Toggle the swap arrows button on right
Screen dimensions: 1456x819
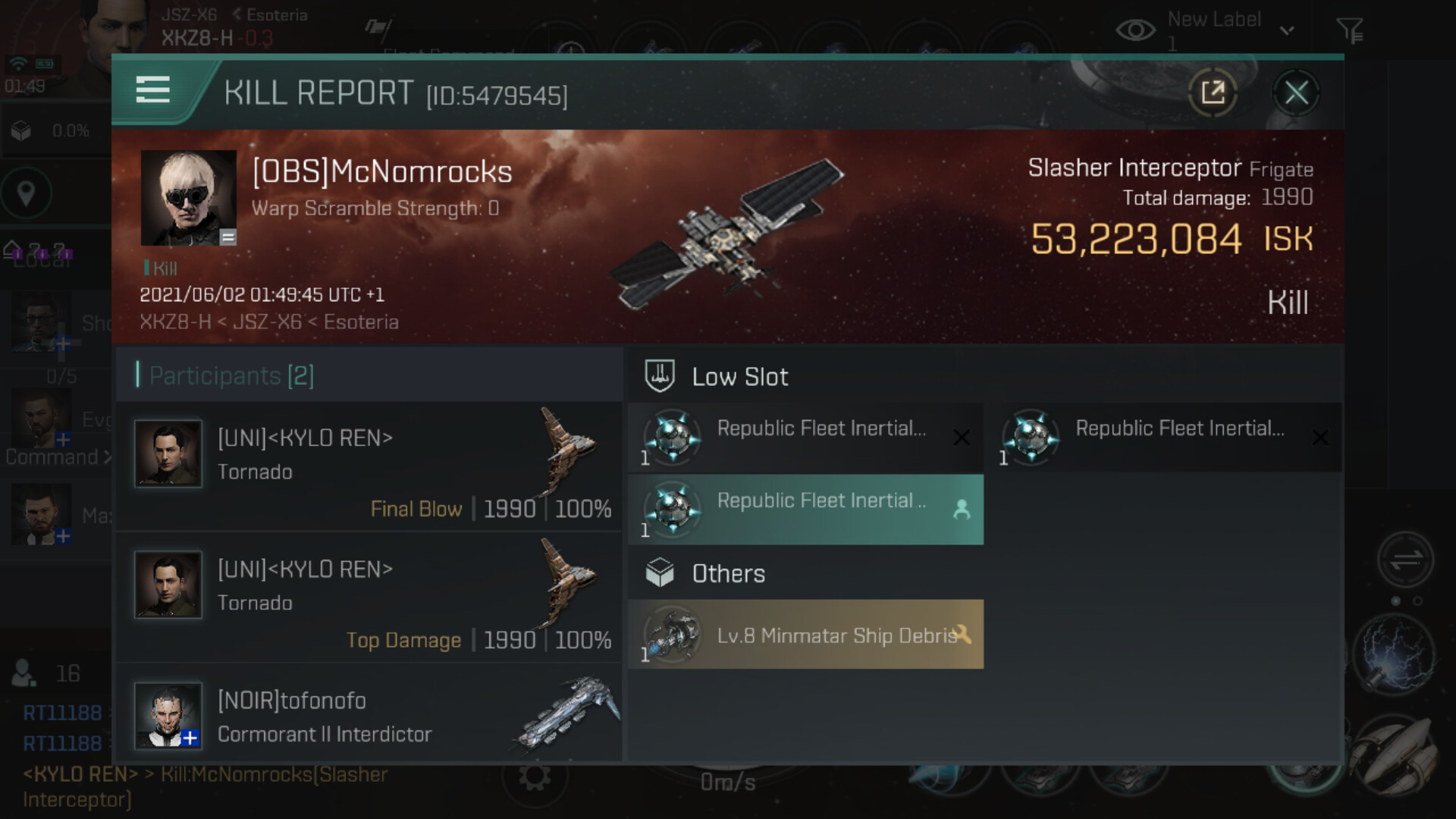(x=1405, y=560)
